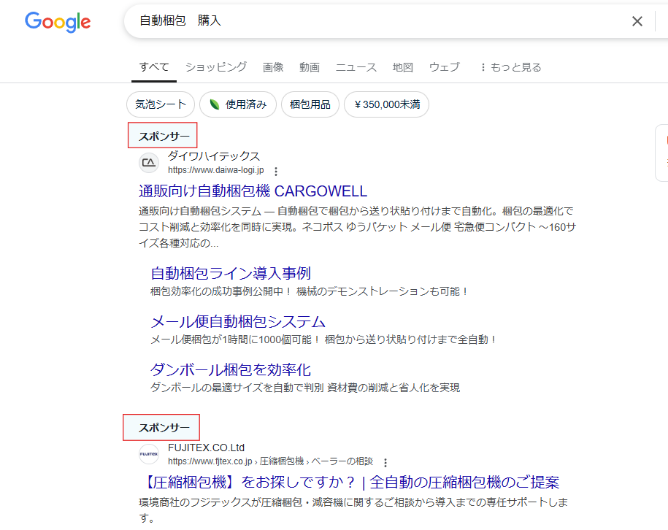Click the ダイワハイテックス advertiser name
The image size is (668, 530).
(x=213, y=156)
